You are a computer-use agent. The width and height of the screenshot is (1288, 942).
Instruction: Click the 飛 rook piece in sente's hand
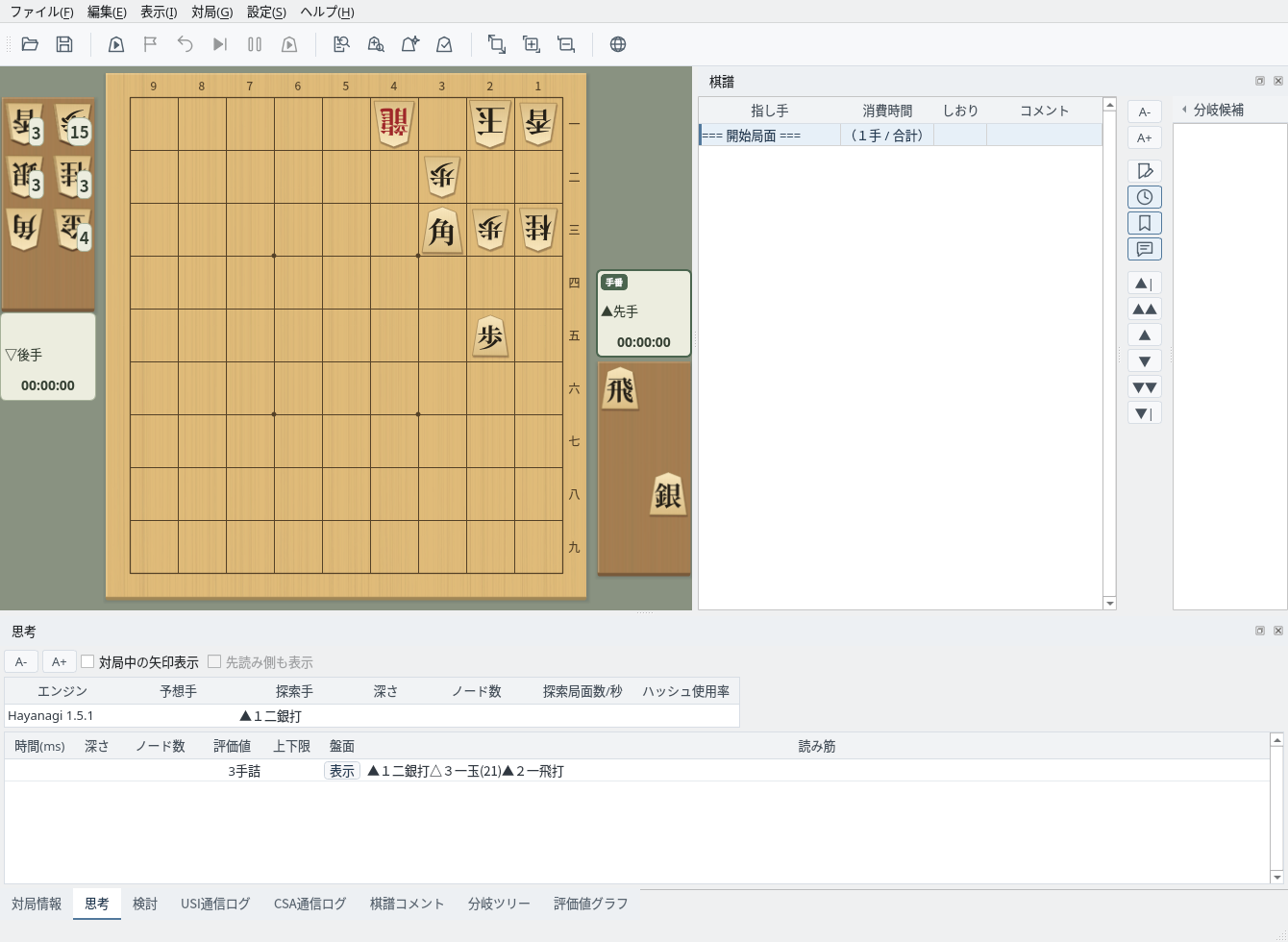[620, 389]
